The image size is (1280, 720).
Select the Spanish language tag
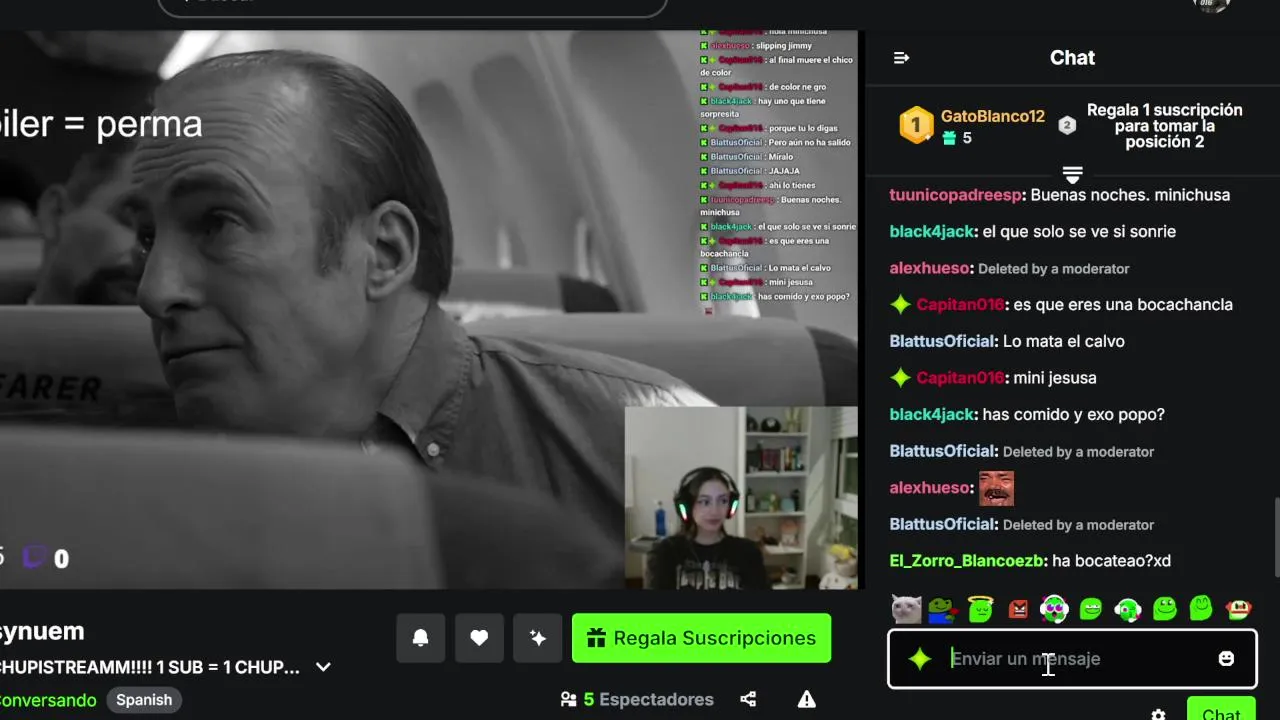tap(144, 700)
